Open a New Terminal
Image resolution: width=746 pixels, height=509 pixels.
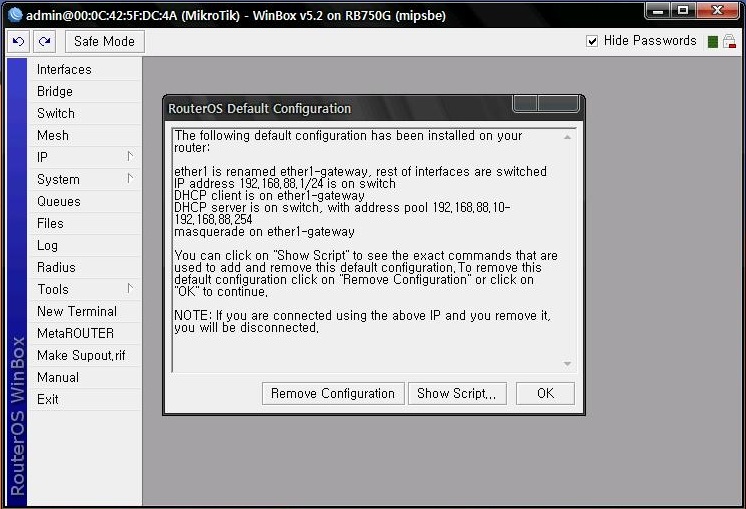85,311
